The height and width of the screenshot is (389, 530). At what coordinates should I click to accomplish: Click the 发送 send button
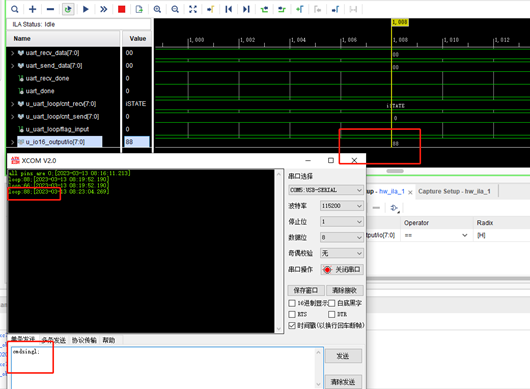point(343,356)
